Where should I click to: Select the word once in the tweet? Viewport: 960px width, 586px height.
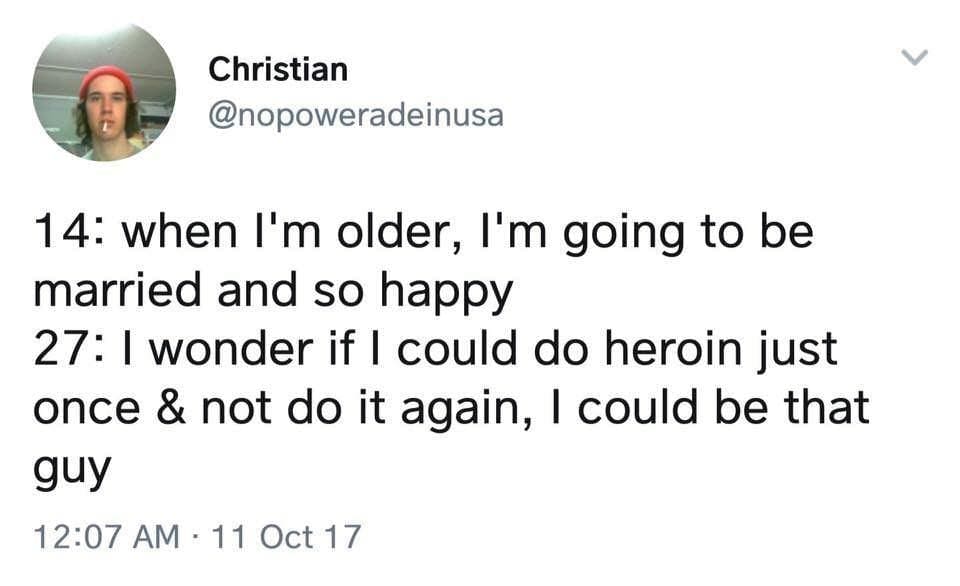point(85,408)
